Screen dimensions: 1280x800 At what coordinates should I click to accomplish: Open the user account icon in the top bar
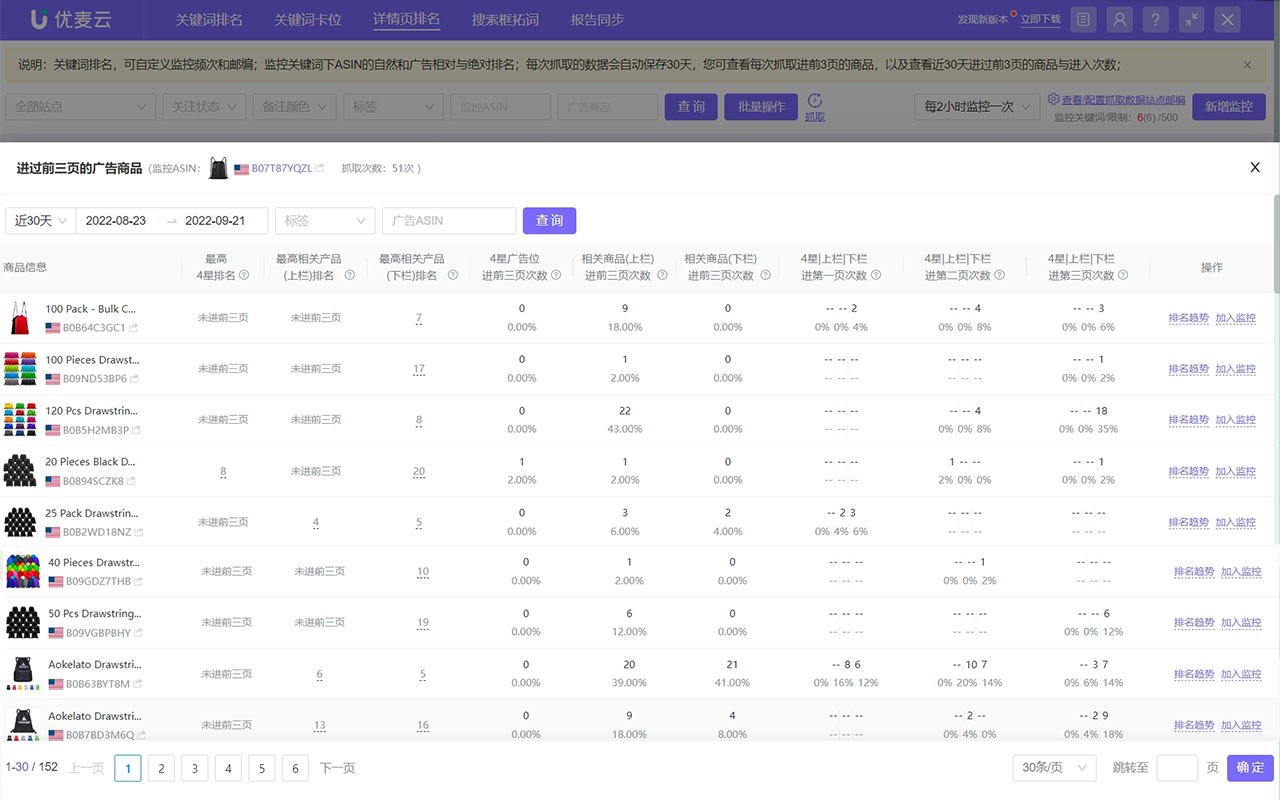pos(1119,19)
